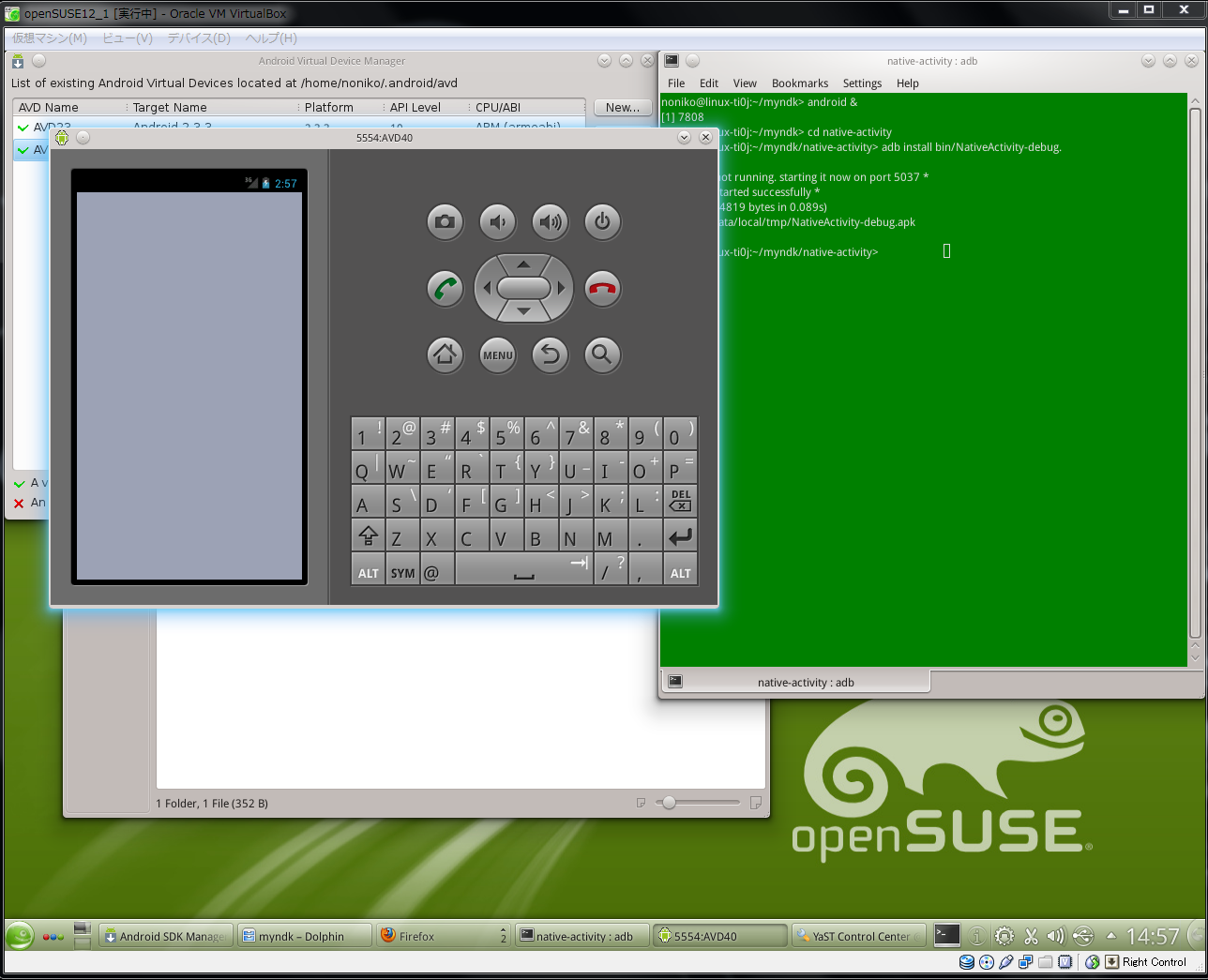1208x980 pixels.
Task: Click the SYM key on emulator keyboard
Action: click(x=402, y=570)
